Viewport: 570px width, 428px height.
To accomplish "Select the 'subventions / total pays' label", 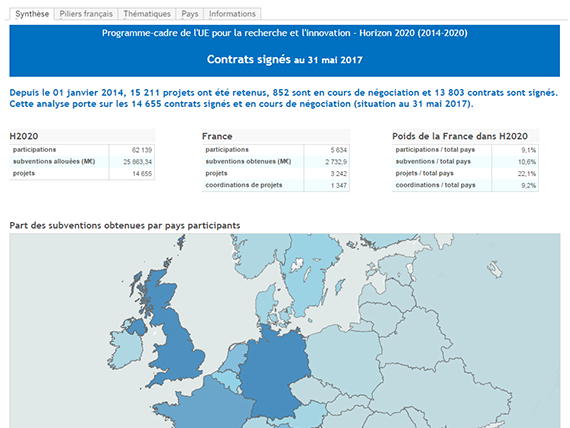I will pyautogui.click(x=433, y=161).
